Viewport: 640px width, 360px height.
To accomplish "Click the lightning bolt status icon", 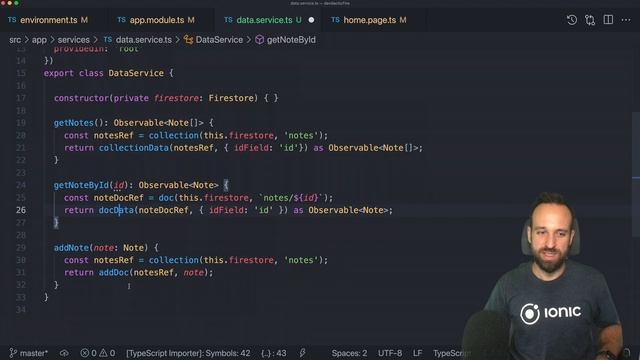I will point(302,353).
